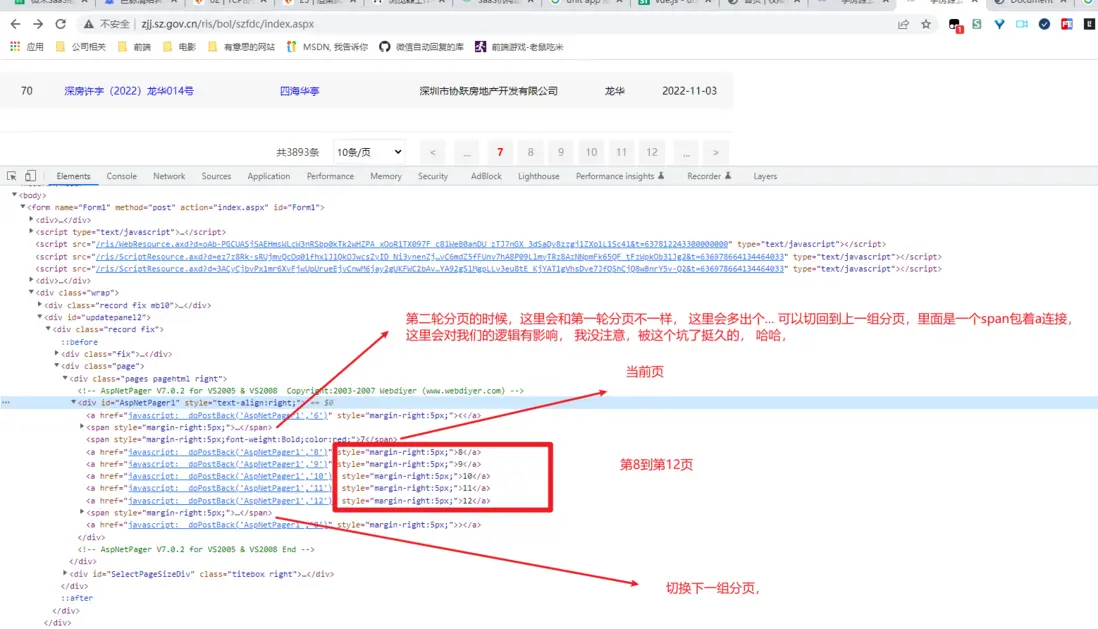Toggle the DevTools device toolbar icon
Viewport: 1098px width, 629px height.
pos(30,176)
